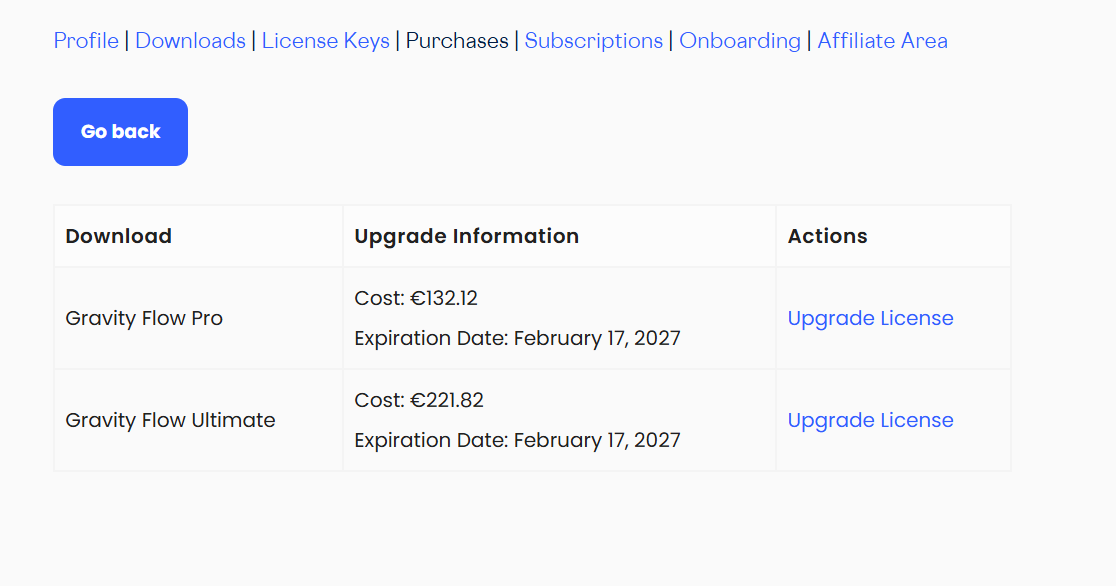This screenshot has height=586, width=1116.
Task: Select the Purchases tab
Action: click(457, 41)
